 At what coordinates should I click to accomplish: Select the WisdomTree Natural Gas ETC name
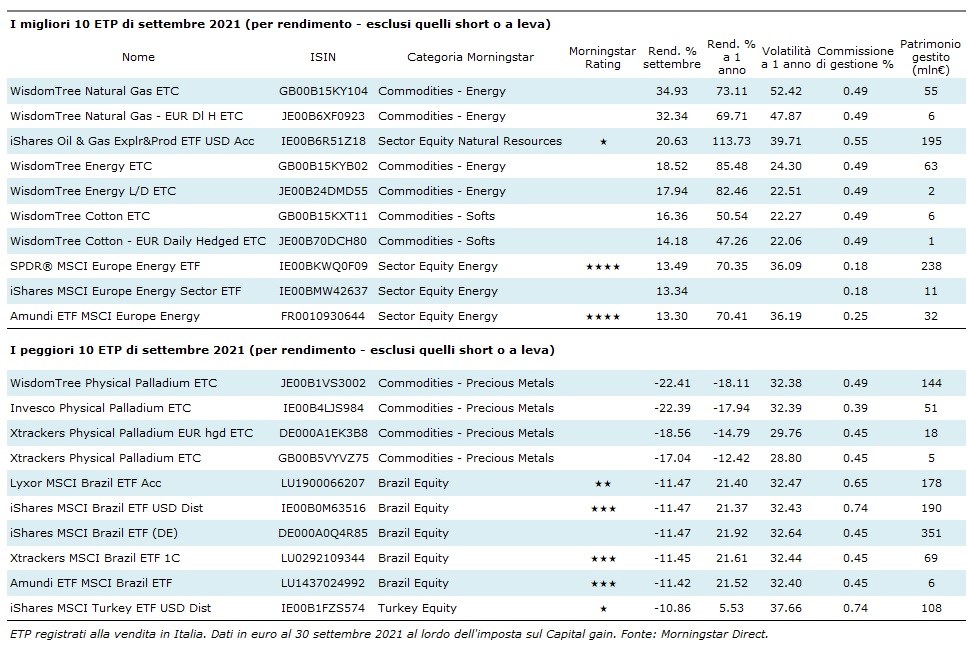click(x=95, y=91)
